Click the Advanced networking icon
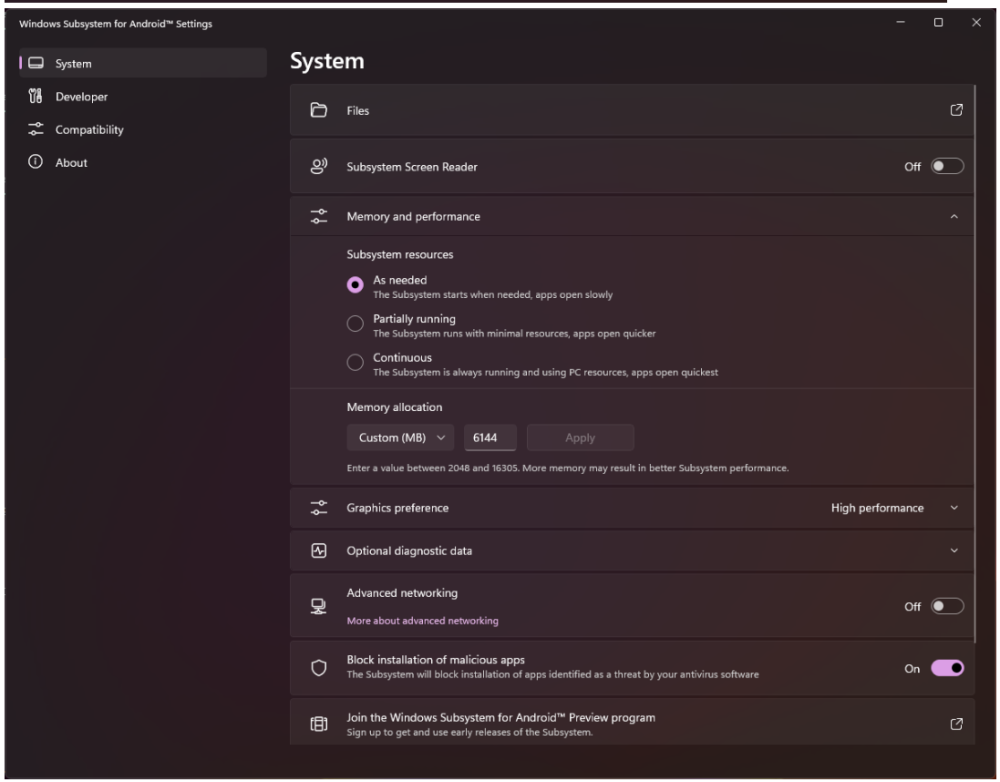Screen dimensions: 1000x782 (319, 606)
